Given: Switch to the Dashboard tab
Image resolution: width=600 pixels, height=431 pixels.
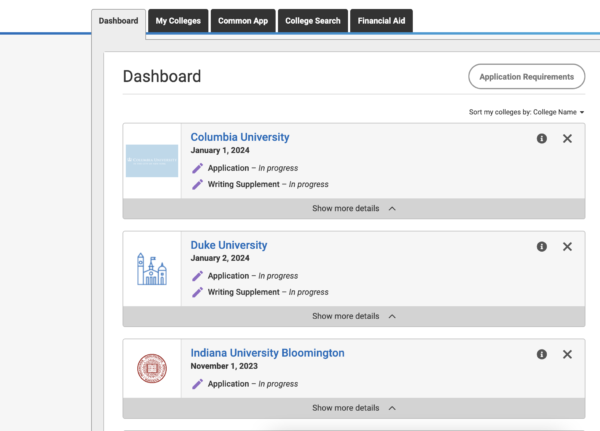Looking at the screenshot, I should pyautogui.click(x=118, y=21).
